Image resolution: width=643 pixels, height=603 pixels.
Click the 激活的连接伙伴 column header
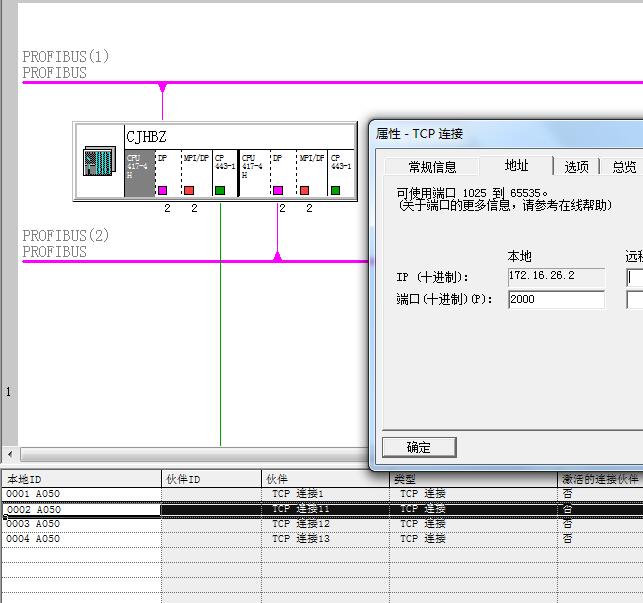point(600,479)
